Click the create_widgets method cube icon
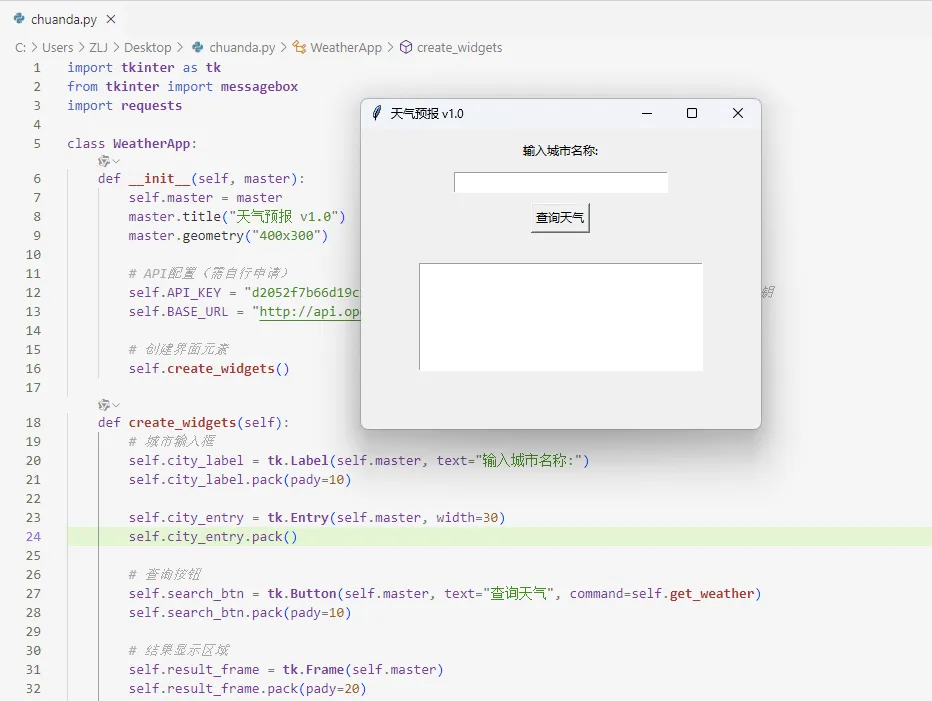The image size is (932, 701). [x=406, y=47]
